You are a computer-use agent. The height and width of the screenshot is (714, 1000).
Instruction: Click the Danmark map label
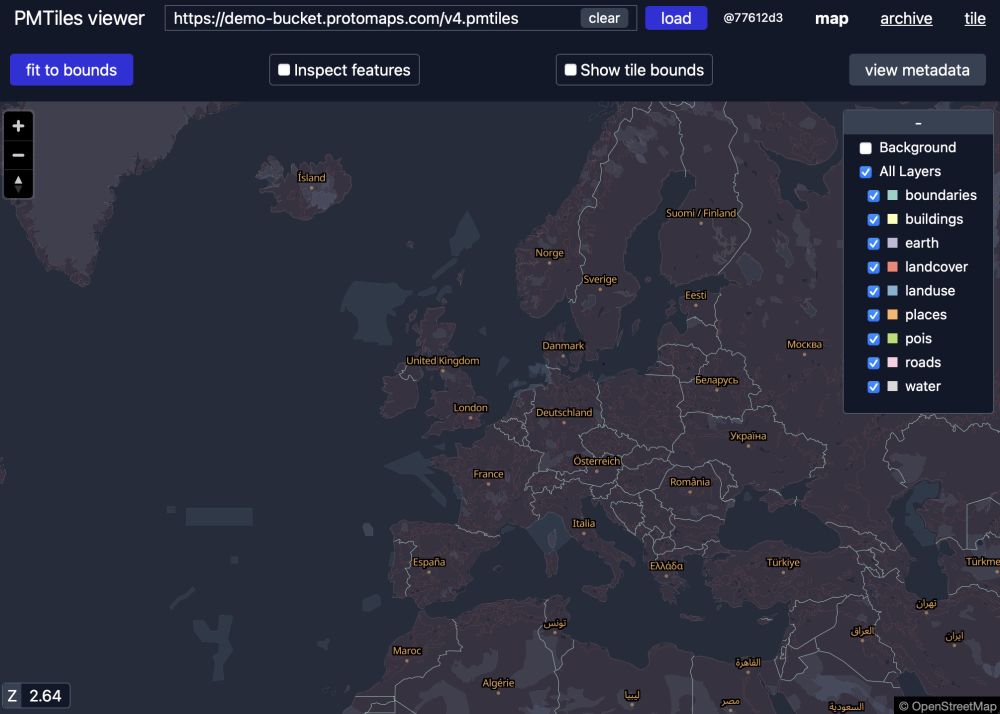pyautogui.click(x=563, y=346)
